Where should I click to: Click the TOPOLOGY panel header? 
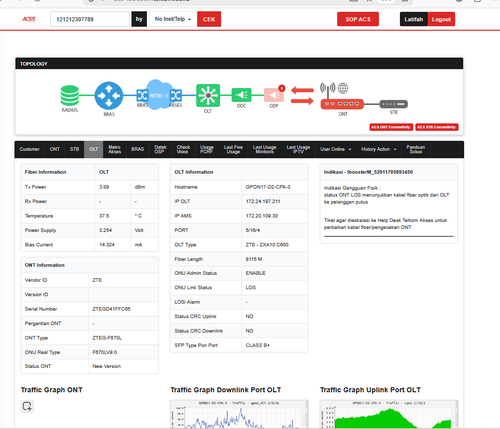click(x=239, y=64)
